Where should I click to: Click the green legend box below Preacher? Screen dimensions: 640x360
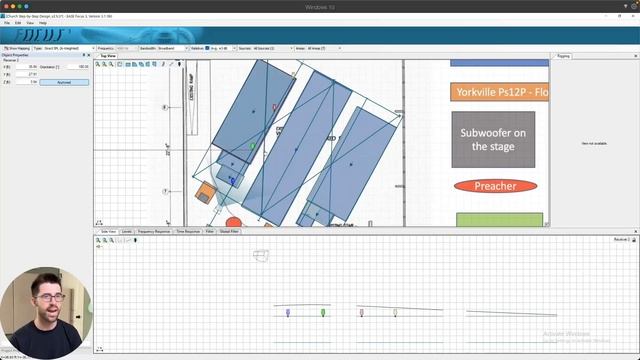(500, 220)
